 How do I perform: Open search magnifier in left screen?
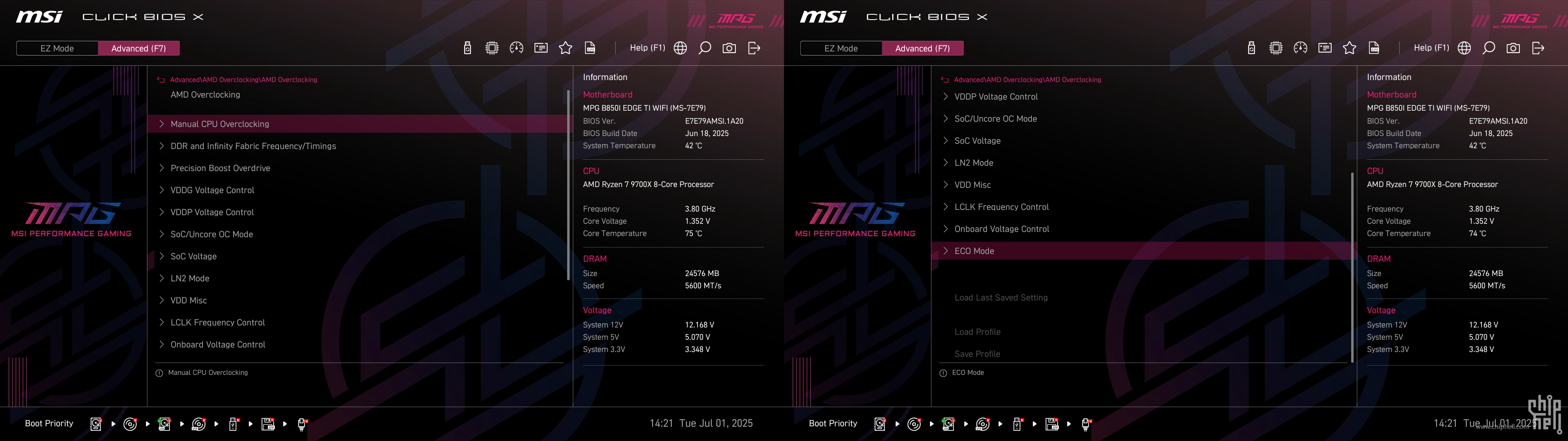(705, 48)
